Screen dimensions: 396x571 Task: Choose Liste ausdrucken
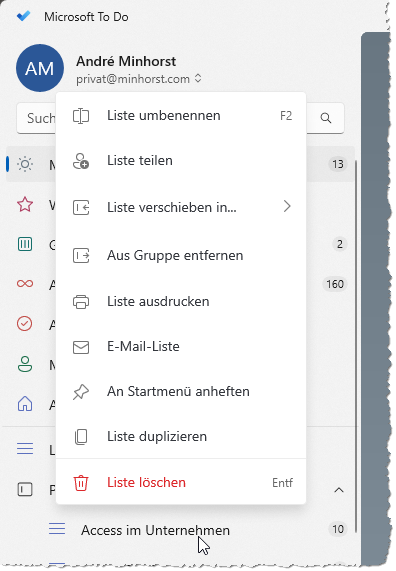tap(181, 302)
